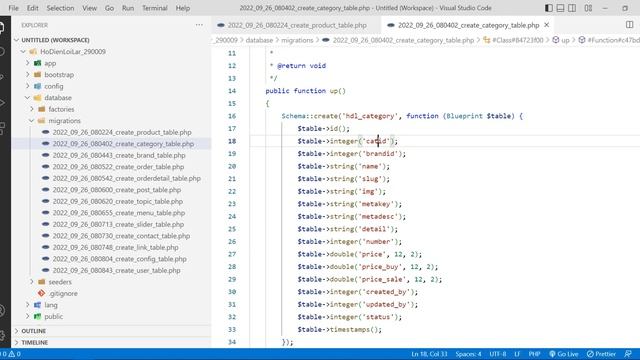This screenshot has height=360, width=640.
Task: Click the Prettier status button
Action: (x=601, y=354)
